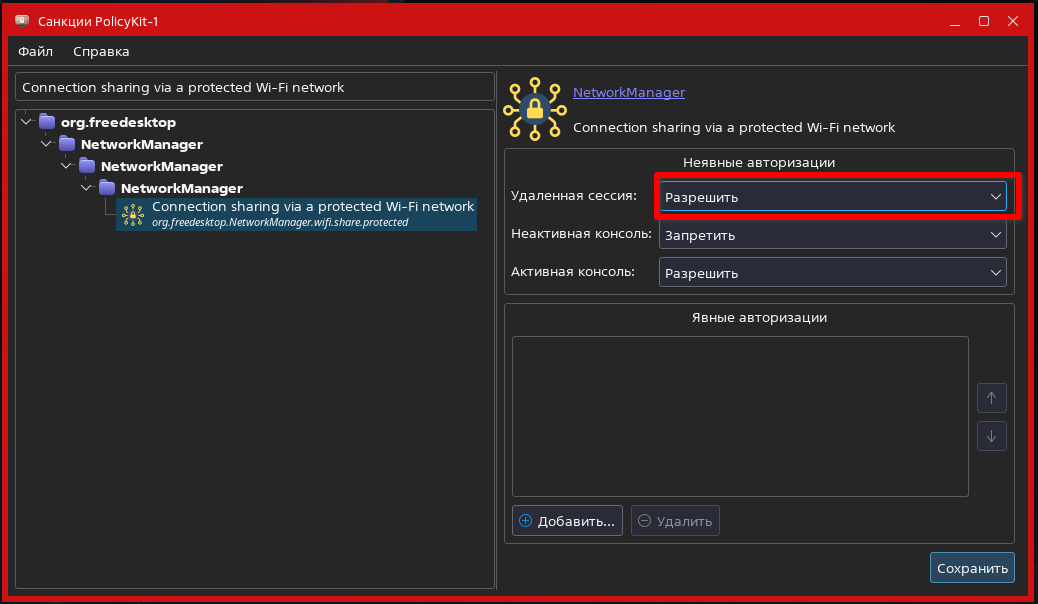This screenshot has width=1038, height=604.
Task: Collapse the third-level NetworkManager node arrow
Action: [86, 187]
